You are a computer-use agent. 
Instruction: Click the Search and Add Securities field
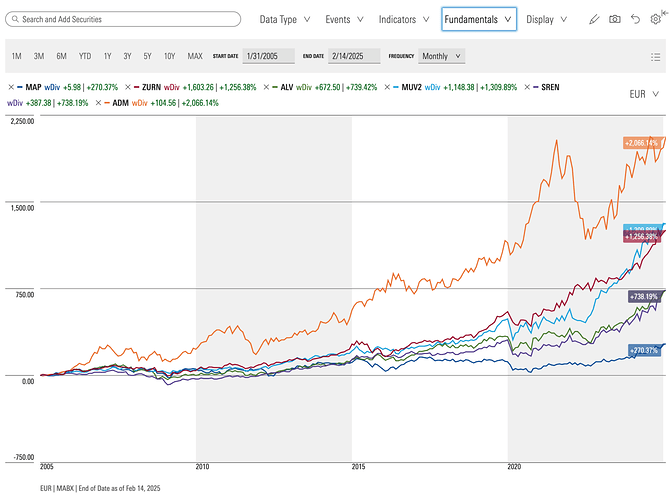[123, 19]
